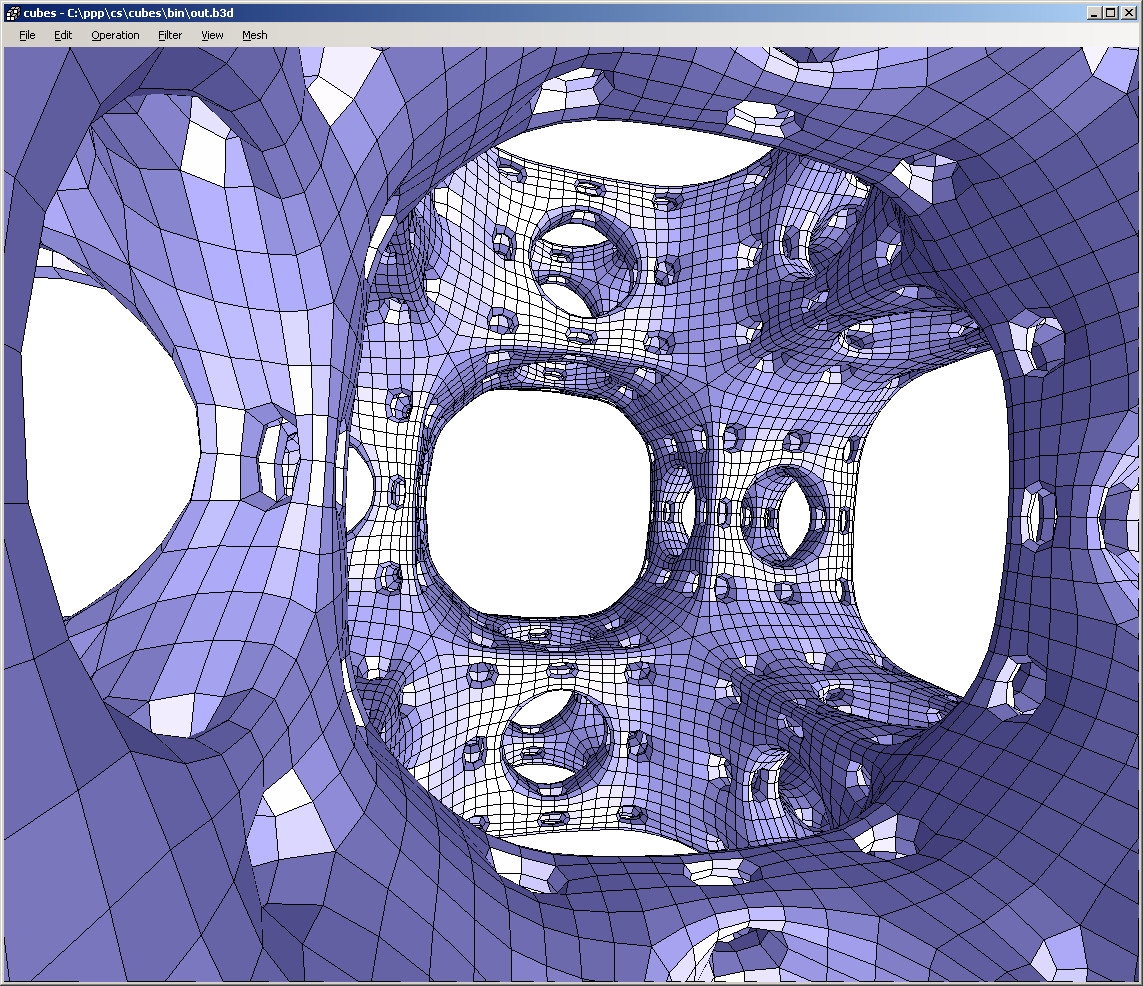This screenshot has width=1143, height=986.
Task: Open the Mesh menu
Action: tap(255, 35)
